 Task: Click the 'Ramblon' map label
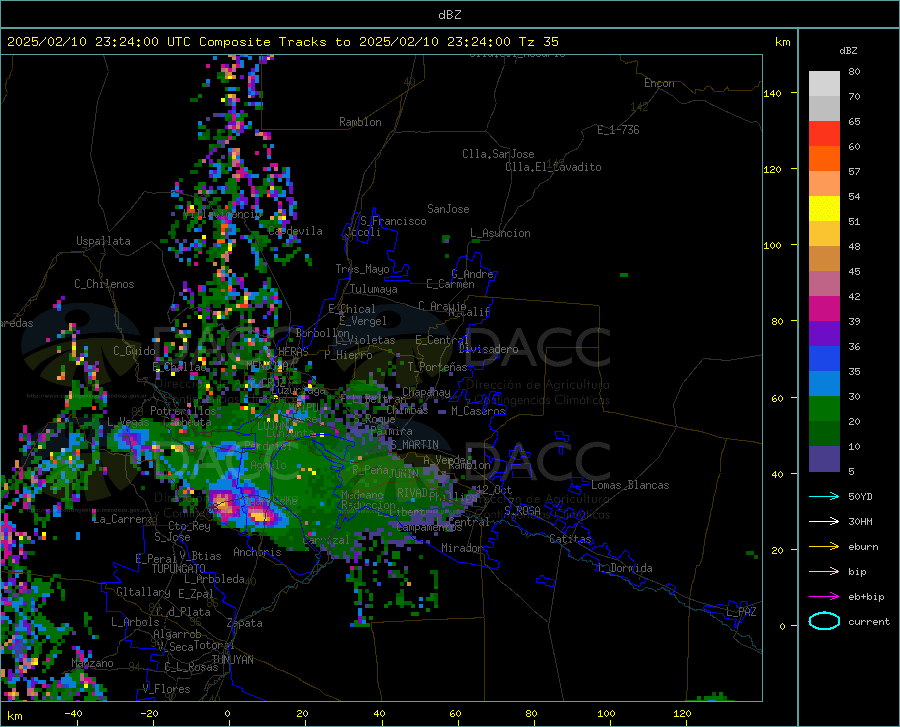click(x=360, y=122)
